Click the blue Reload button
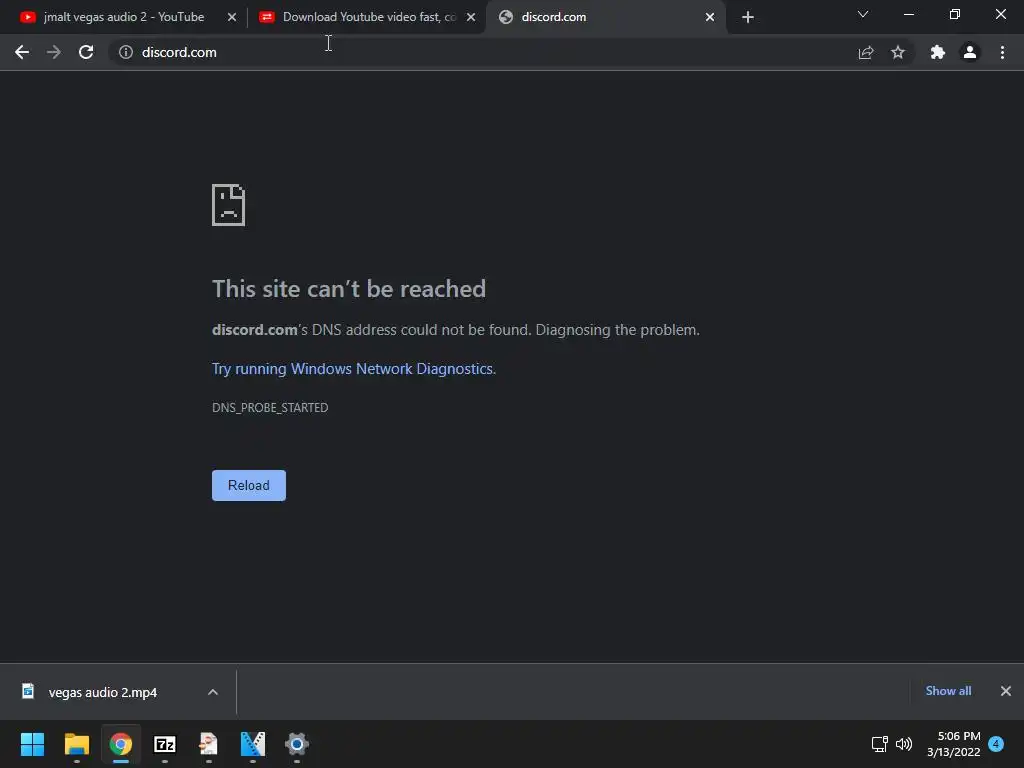The image size is (1024, 768). pyautogui.click(x=249, y=485)
